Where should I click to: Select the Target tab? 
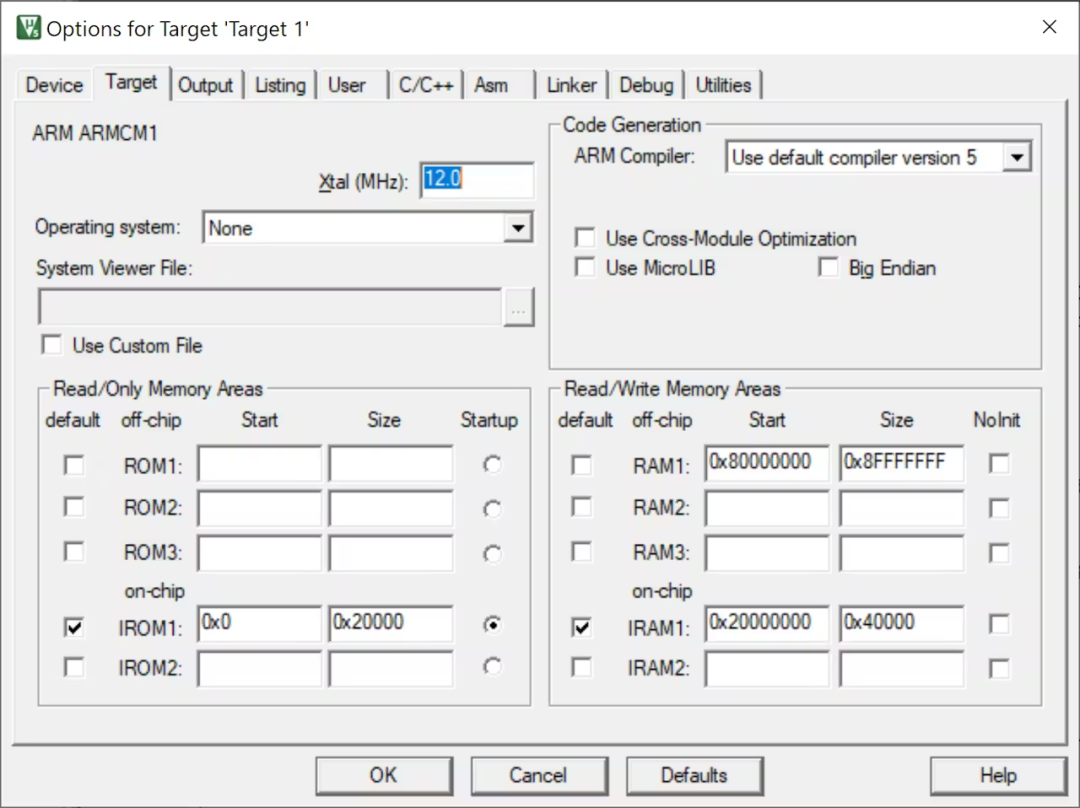pyautogui.click(x=131, y=83)
